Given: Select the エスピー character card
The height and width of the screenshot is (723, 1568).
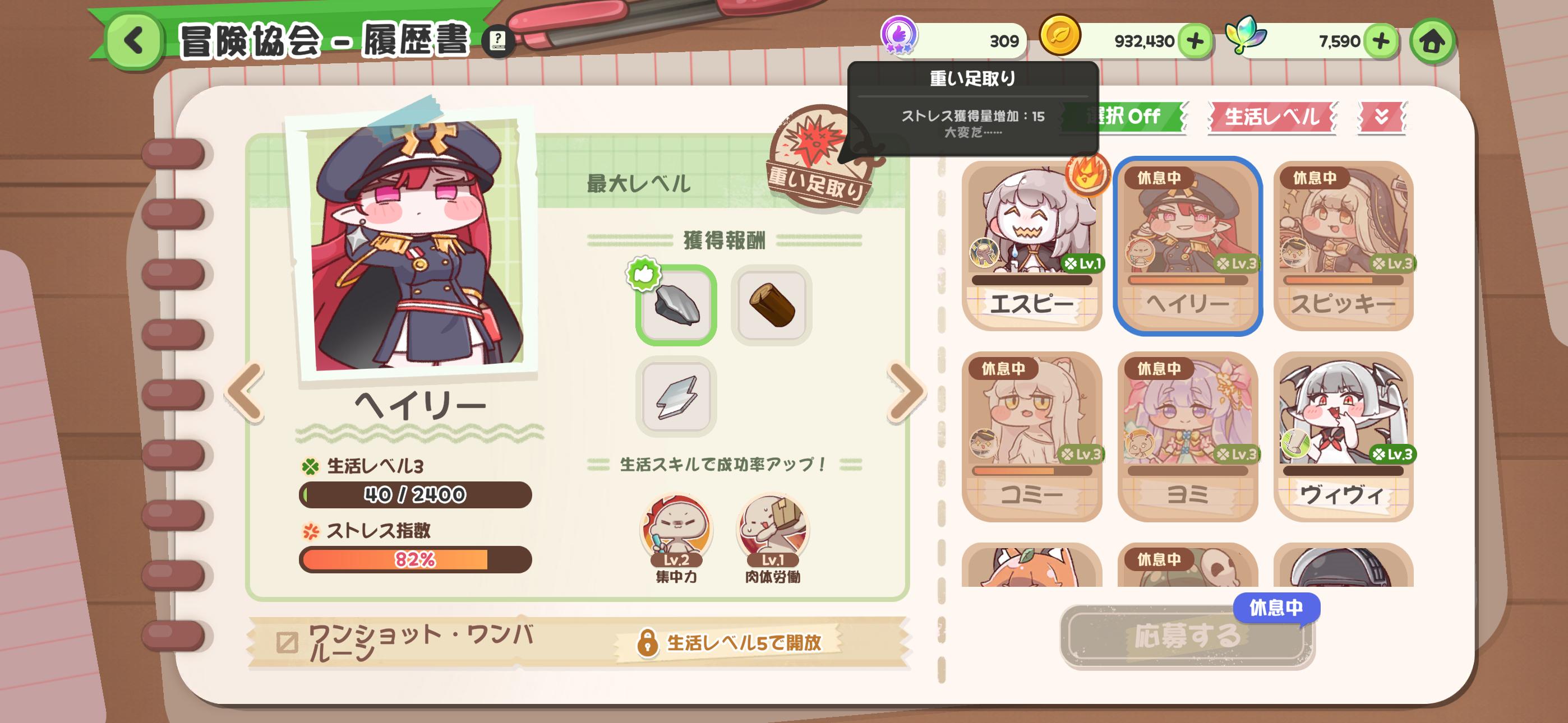Looking at the screenshot, I should tap(1032, 246).
